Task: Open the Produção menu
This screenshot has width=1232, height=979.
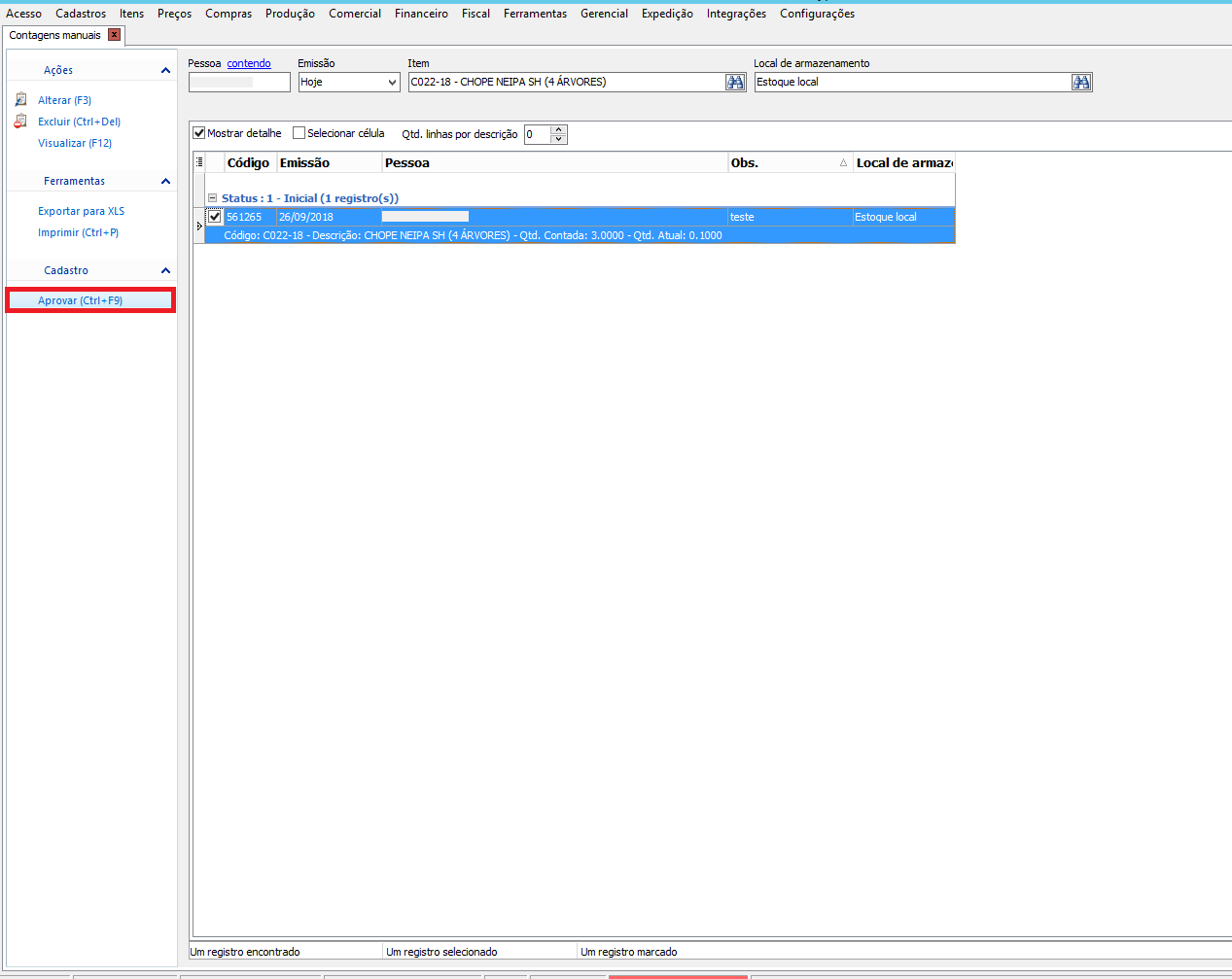Action: tap(290, 14)
